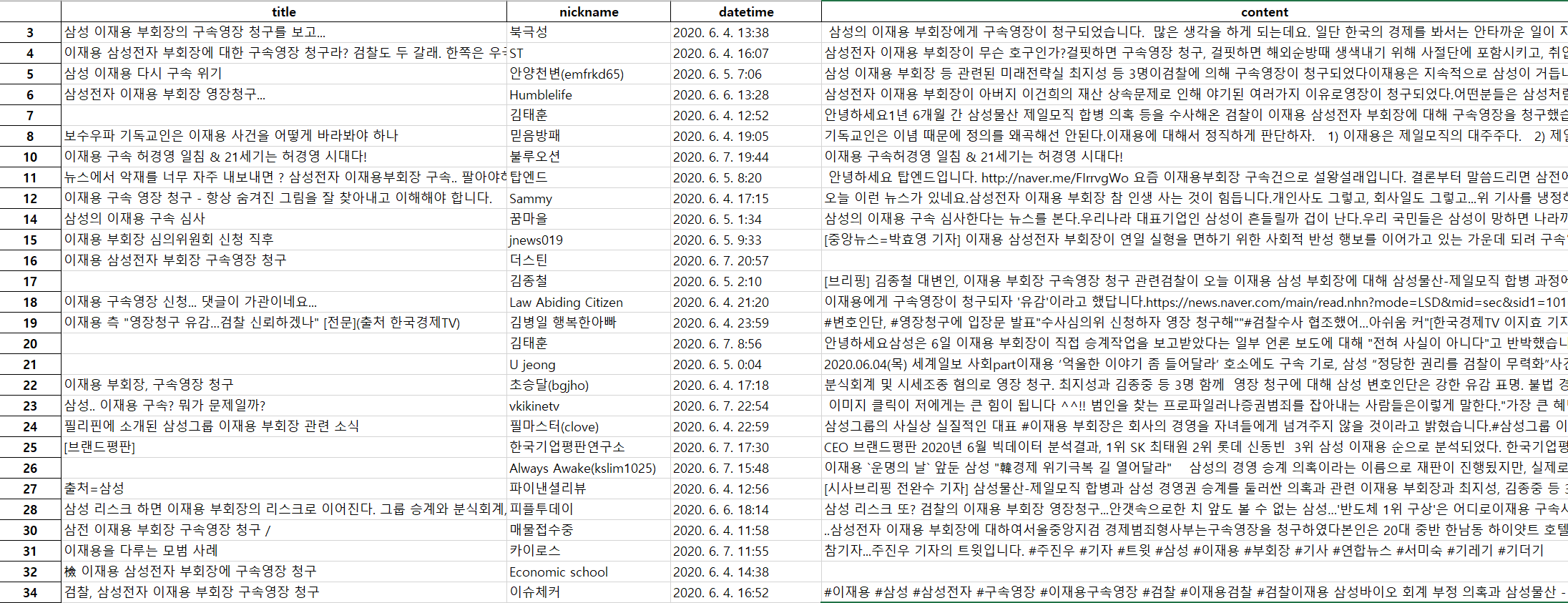Select row header 7

click(x=30, y=115)
